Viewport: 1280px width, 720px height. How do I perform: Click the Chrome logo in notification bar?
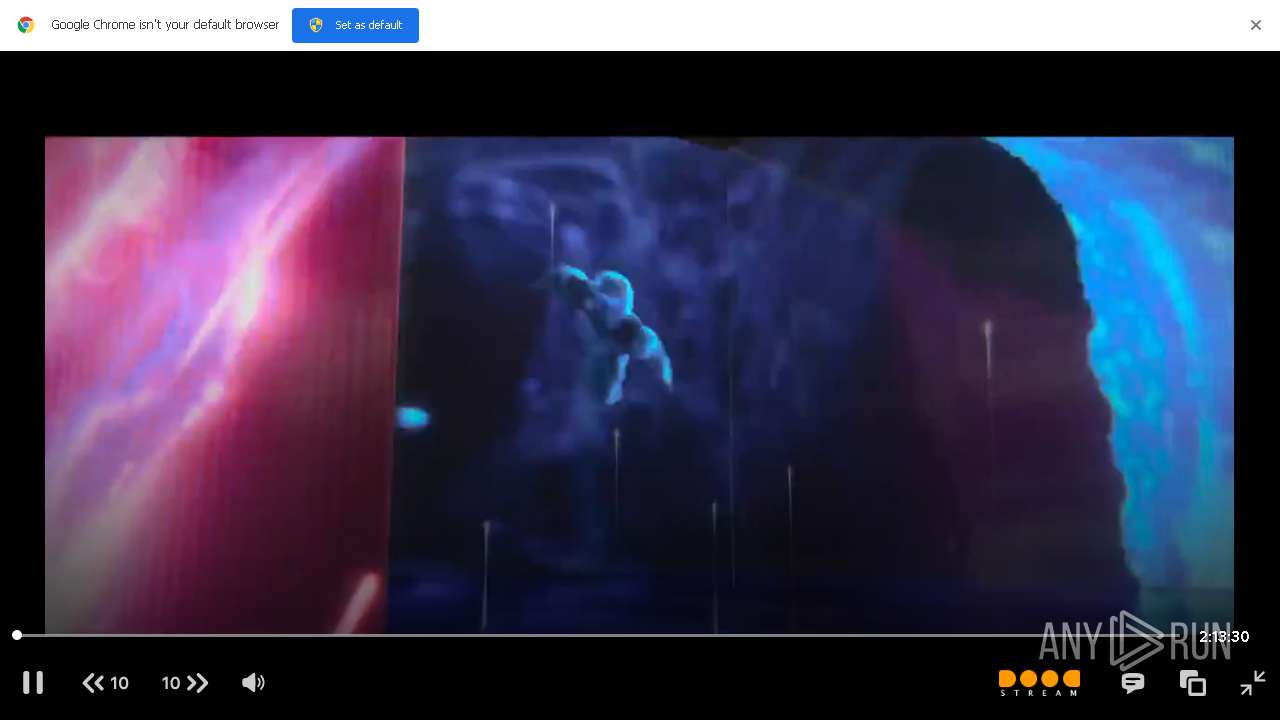tap(26, 25)
